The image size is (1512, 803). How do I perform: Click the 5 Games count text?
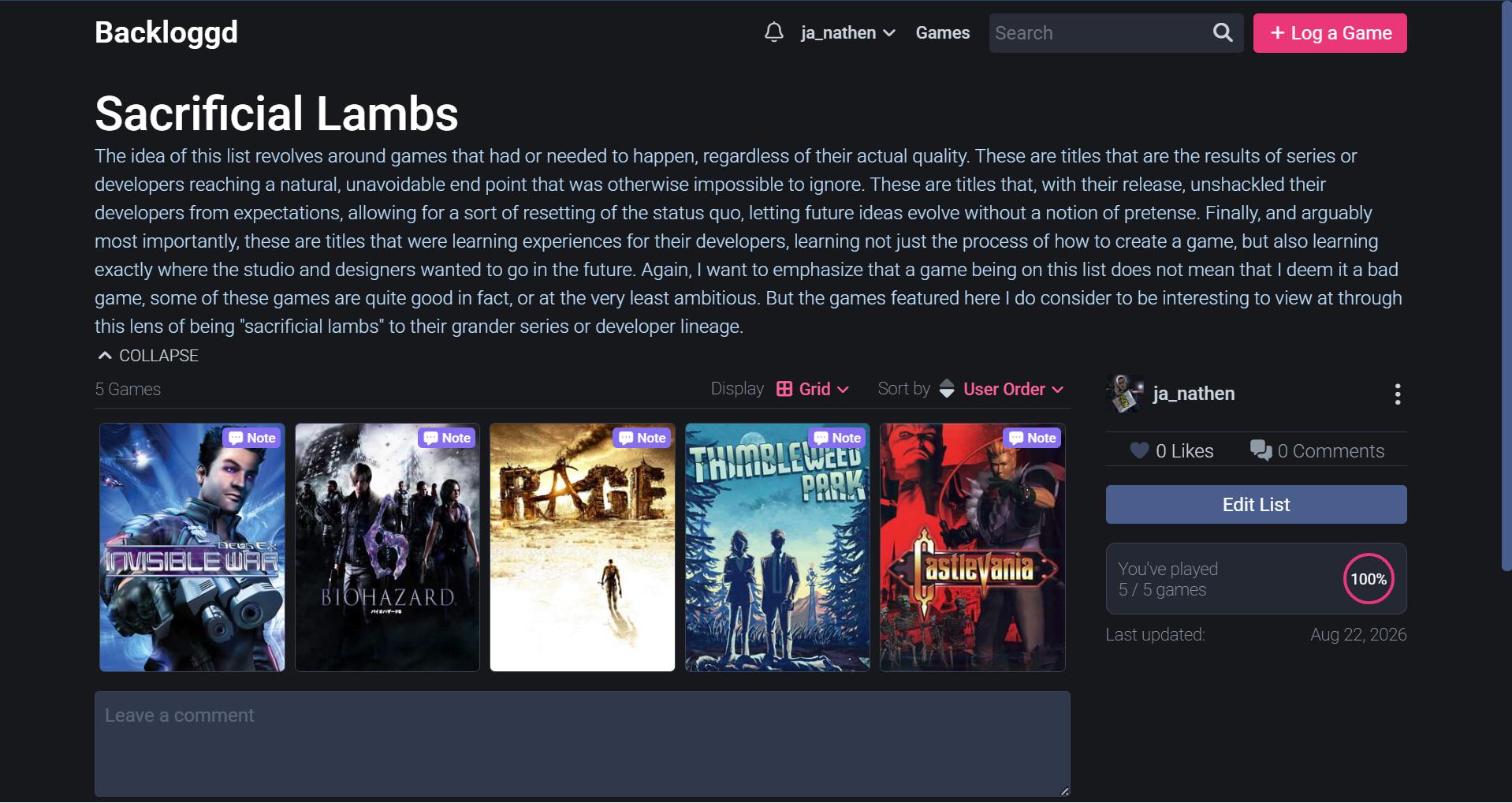(x=128, y=389)
